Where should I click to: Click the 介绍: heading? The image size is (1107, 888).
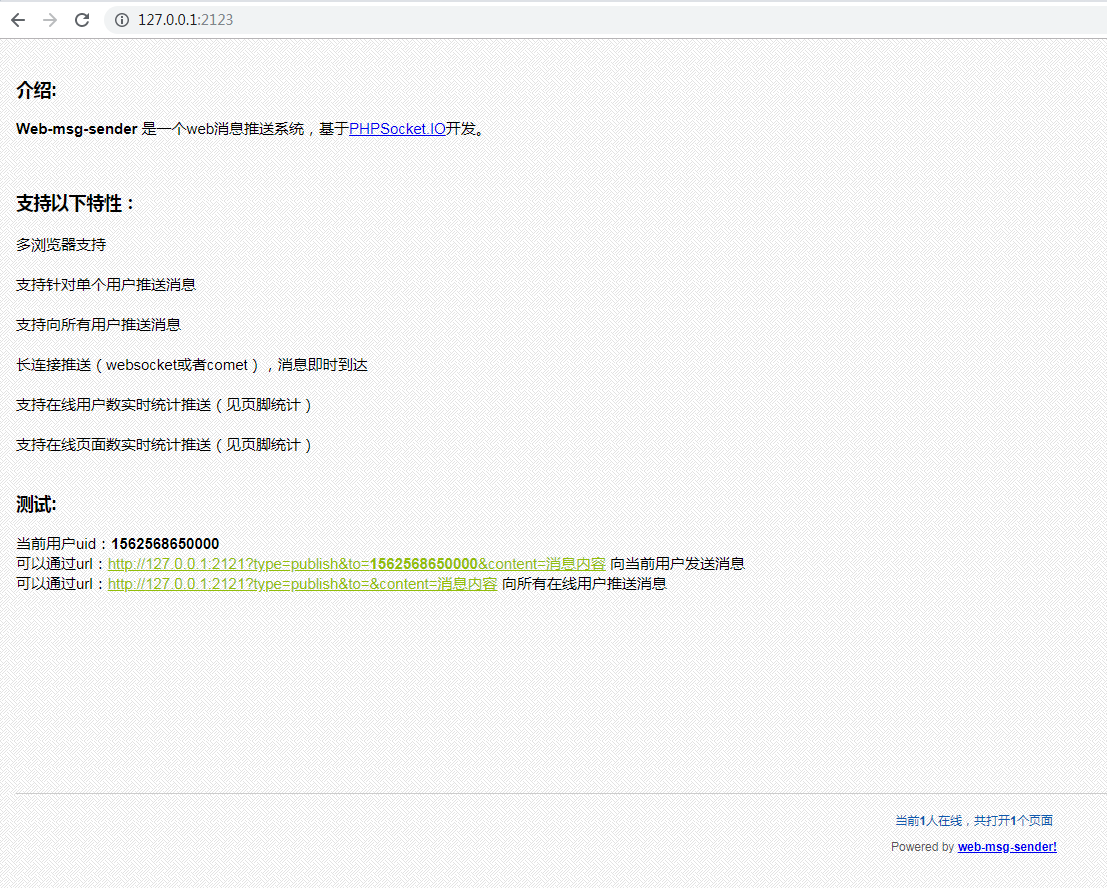tap(36, 90)
